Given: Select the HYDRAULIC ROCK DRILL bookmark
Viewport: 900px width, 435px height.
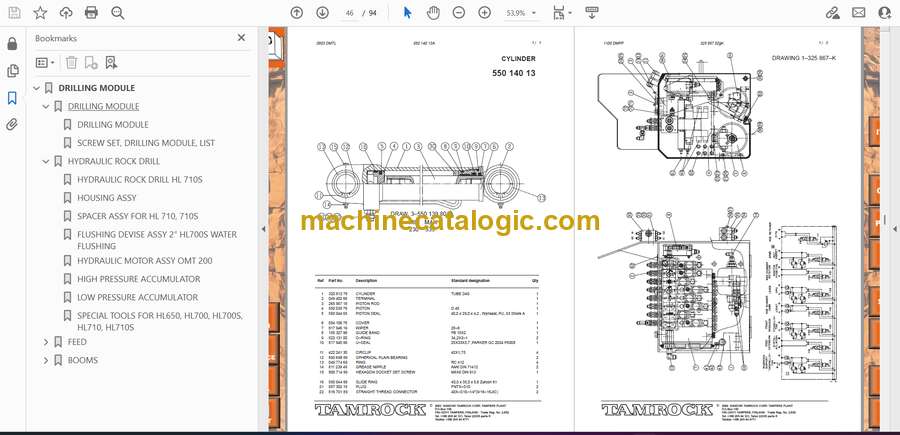Looking at the screenshot, I should coord(114,161).
